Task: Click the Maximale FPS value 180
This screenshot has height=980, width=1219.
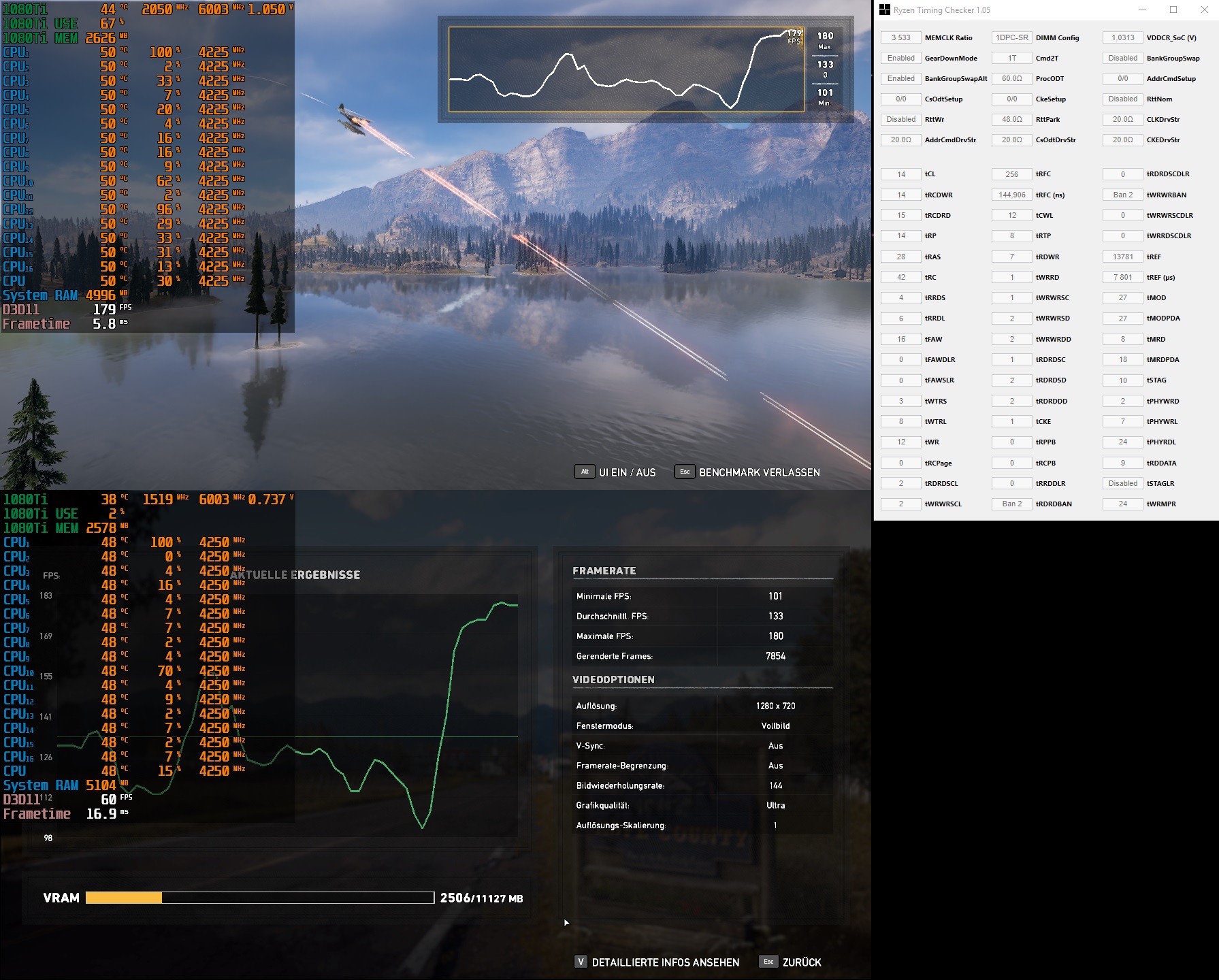Action: [x=775, y=636]
